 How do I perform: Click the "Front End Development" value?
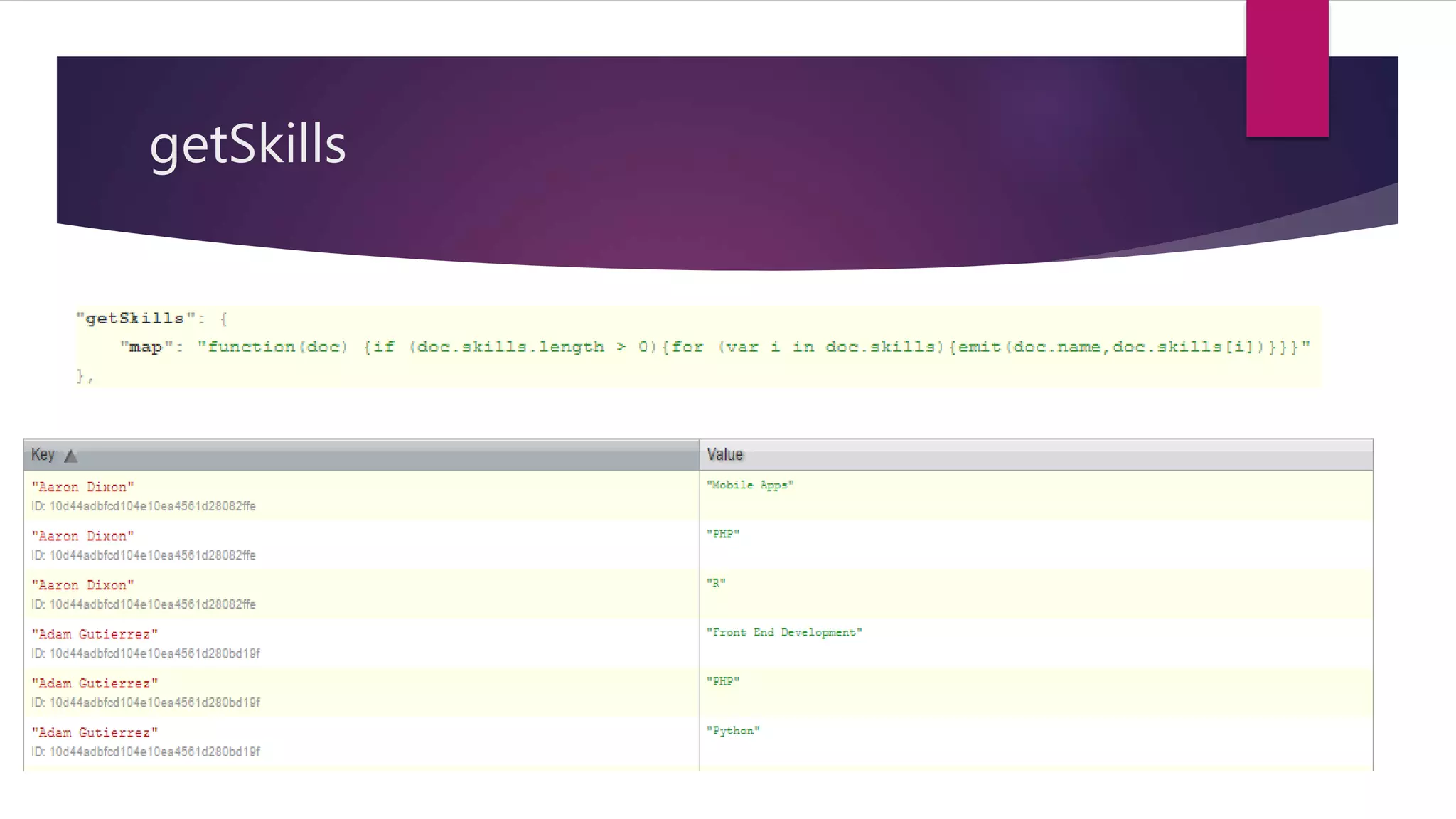[x=784, y=632]
